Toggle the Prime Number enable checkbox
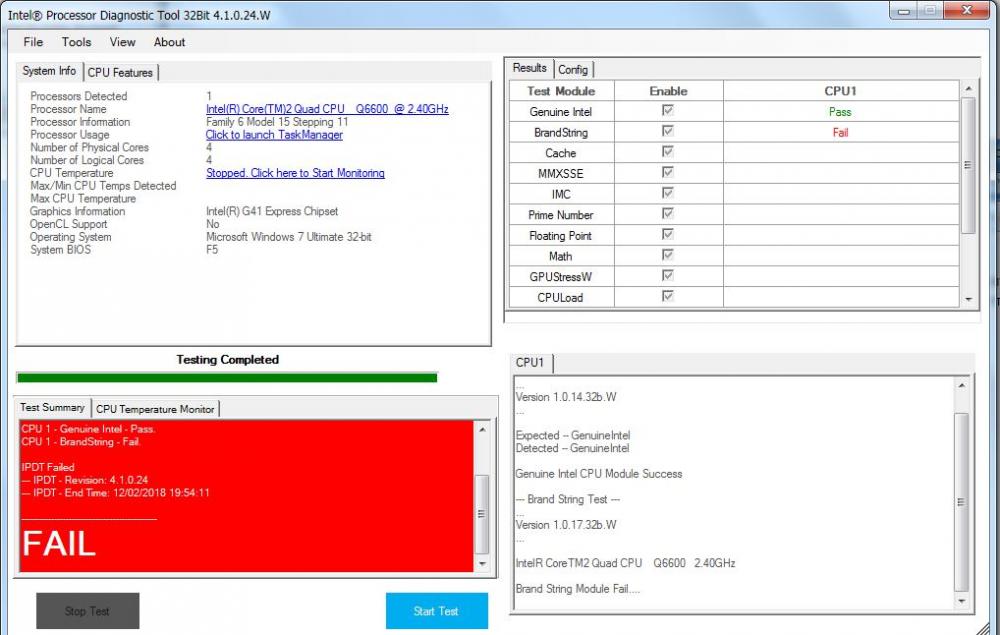 coord(668,214)
